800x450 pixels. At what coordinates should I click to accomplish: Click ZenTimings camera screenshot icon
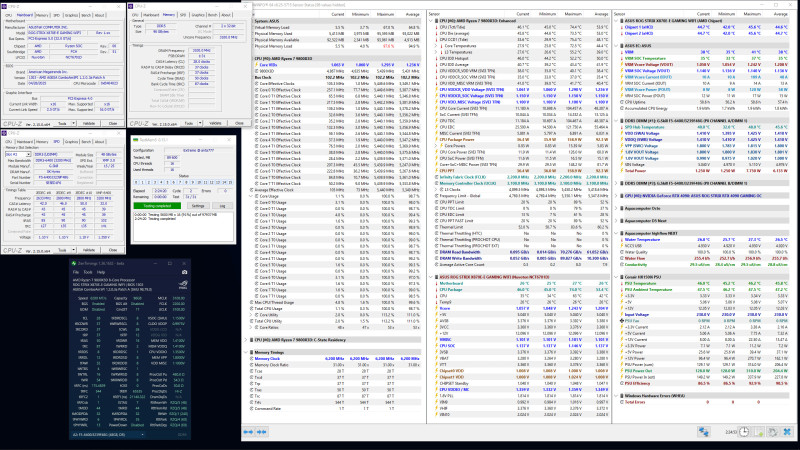184,272
